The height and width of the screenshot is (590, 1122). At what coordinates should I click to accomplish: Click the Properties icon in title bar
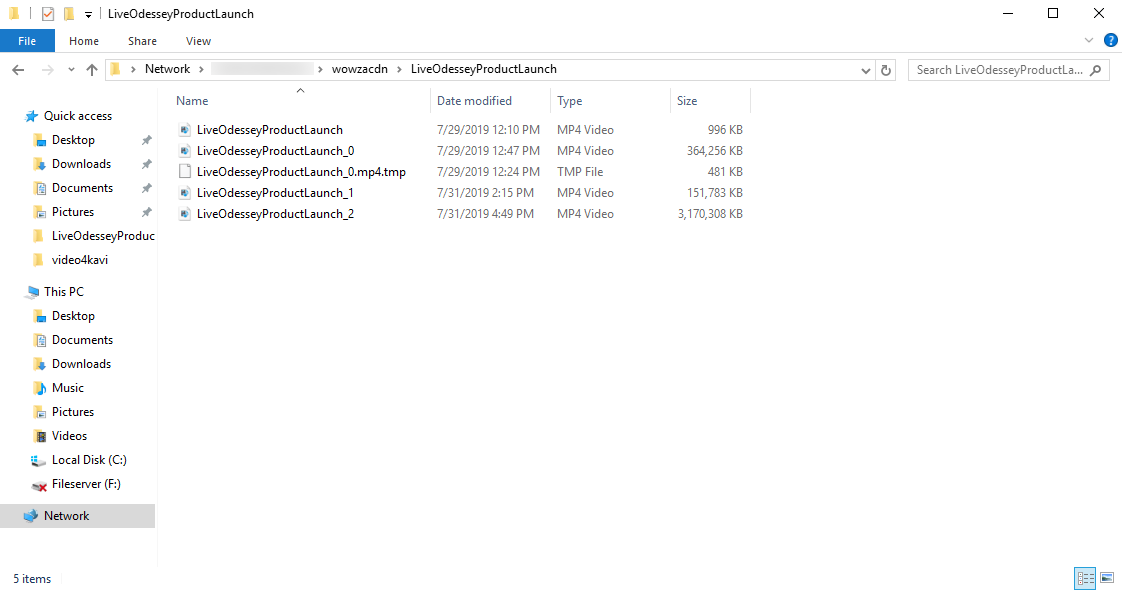[47, 14]
